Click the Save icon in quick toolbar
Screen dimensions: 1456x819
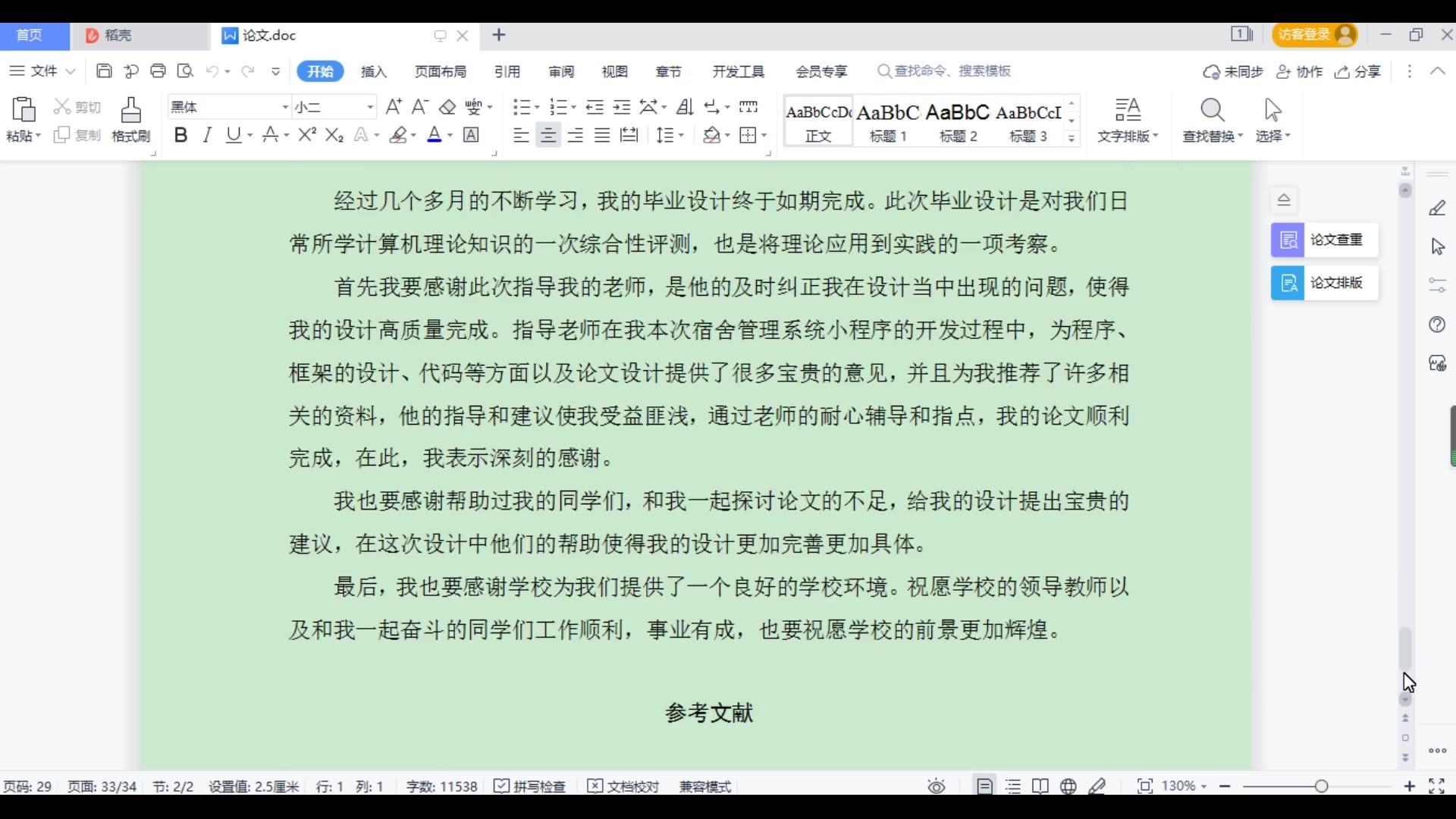click(104, 71)
